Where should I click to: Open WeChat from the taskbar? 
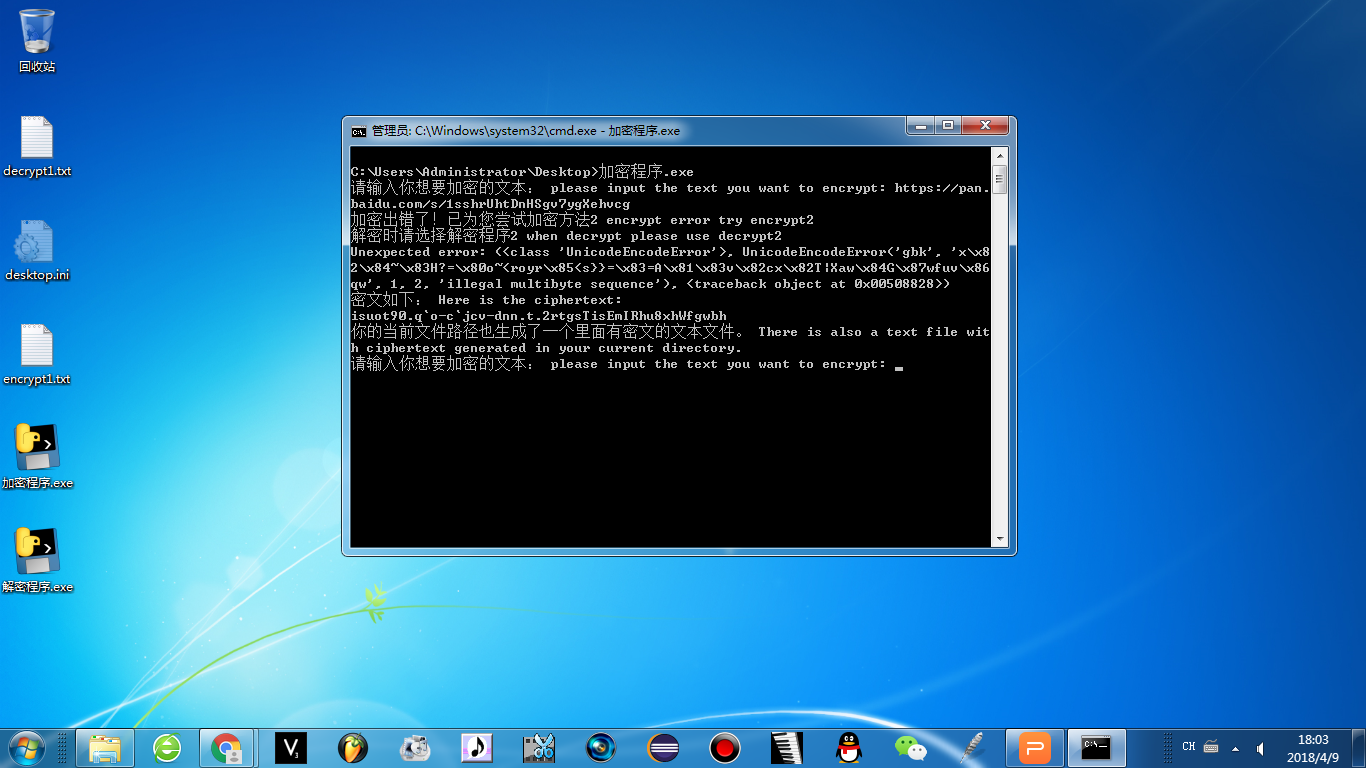(x=911, y=747)
